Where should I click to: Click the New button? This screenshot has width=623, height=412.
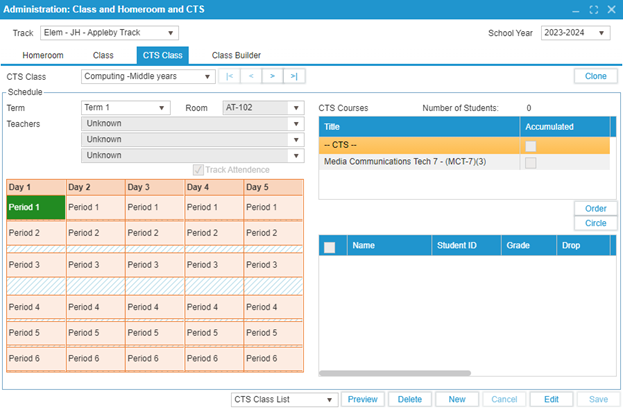tap(456, 399)
